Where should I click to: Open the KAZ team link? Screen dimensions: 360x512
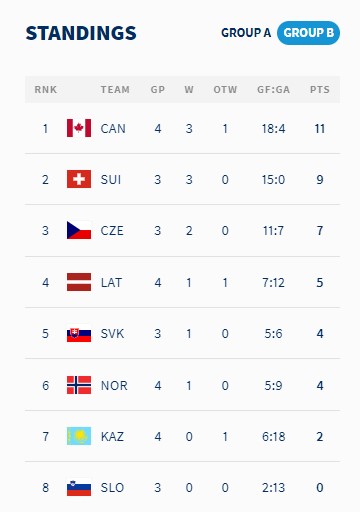tap(112, 436)
